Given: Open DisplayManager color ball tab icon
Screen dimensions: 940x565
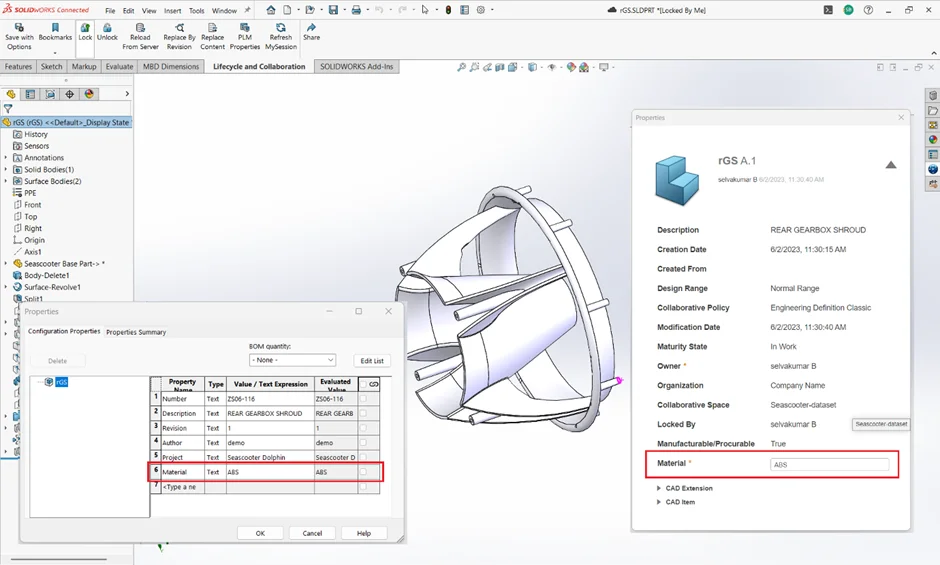Looking at the screenshot, I should pos(89,94).
